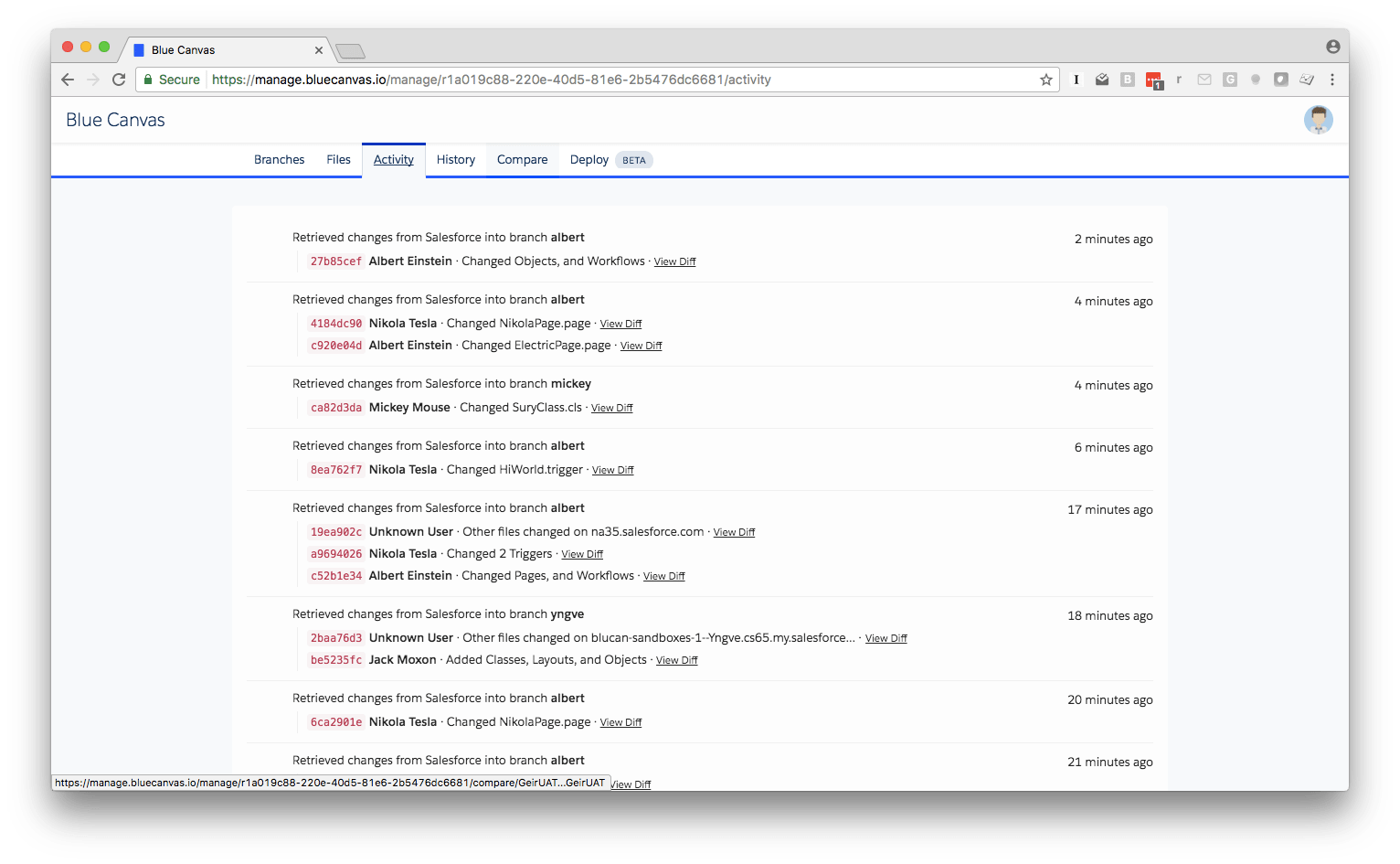Click the '6 minutes ago' timestamp

1113,448
